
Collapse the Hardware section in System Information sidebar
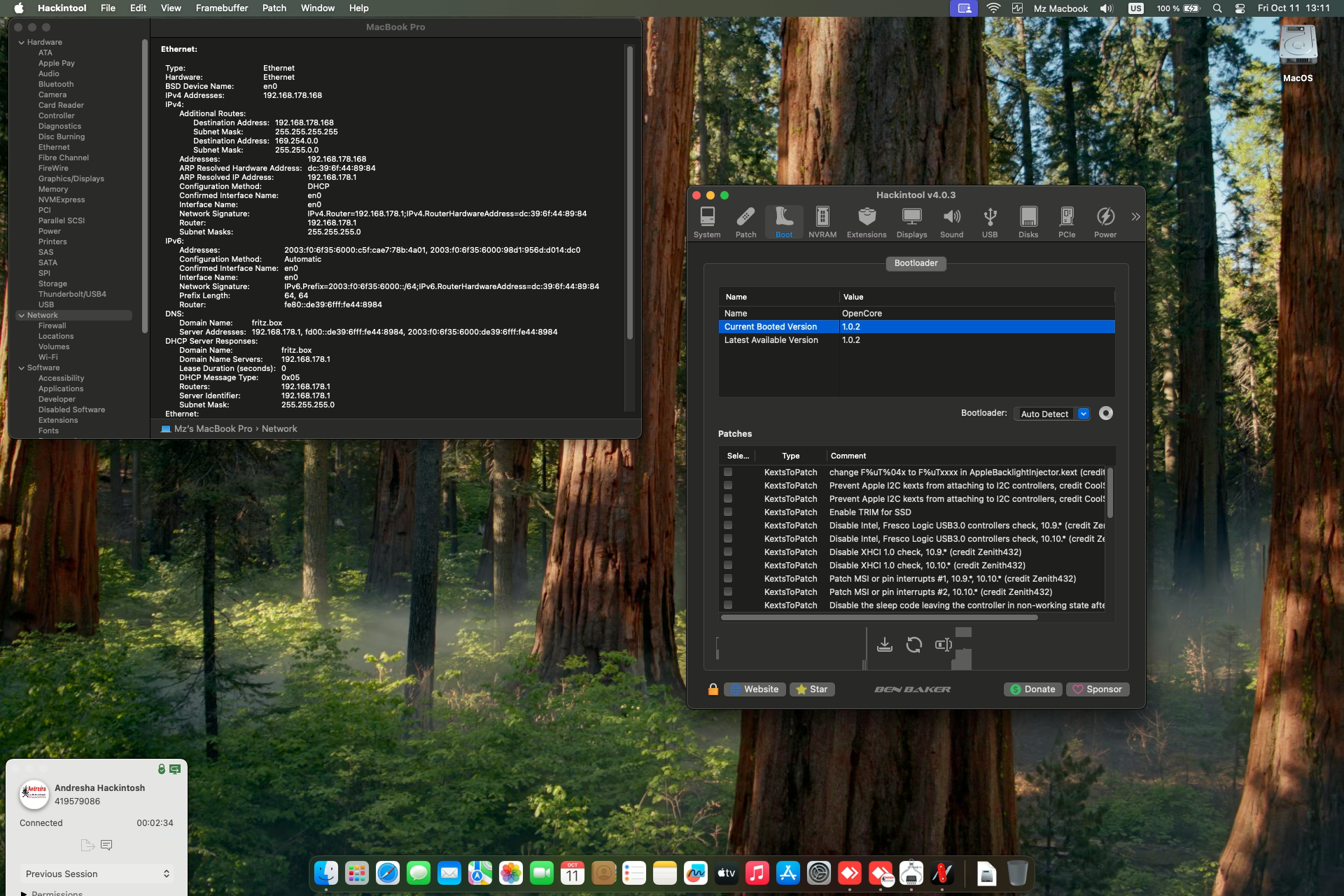pos(21,42)
